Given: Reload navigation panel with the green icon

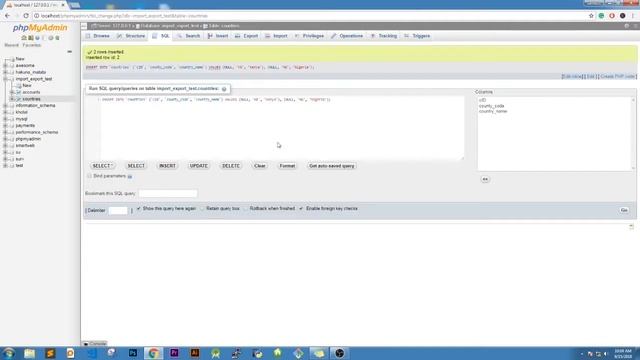Looking at the screenshot, I should (x=58, y=38).
